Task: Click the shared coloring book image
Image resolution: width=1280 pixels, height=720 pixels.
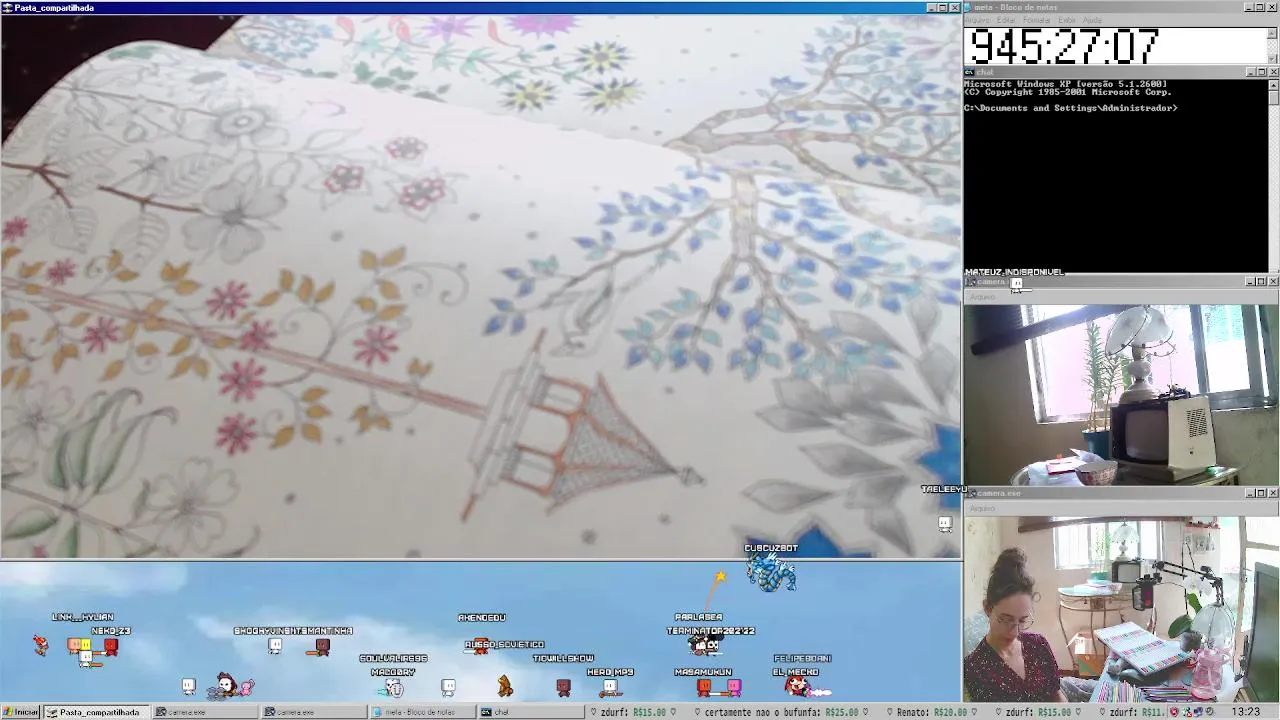Action: (x=480, y=286)
